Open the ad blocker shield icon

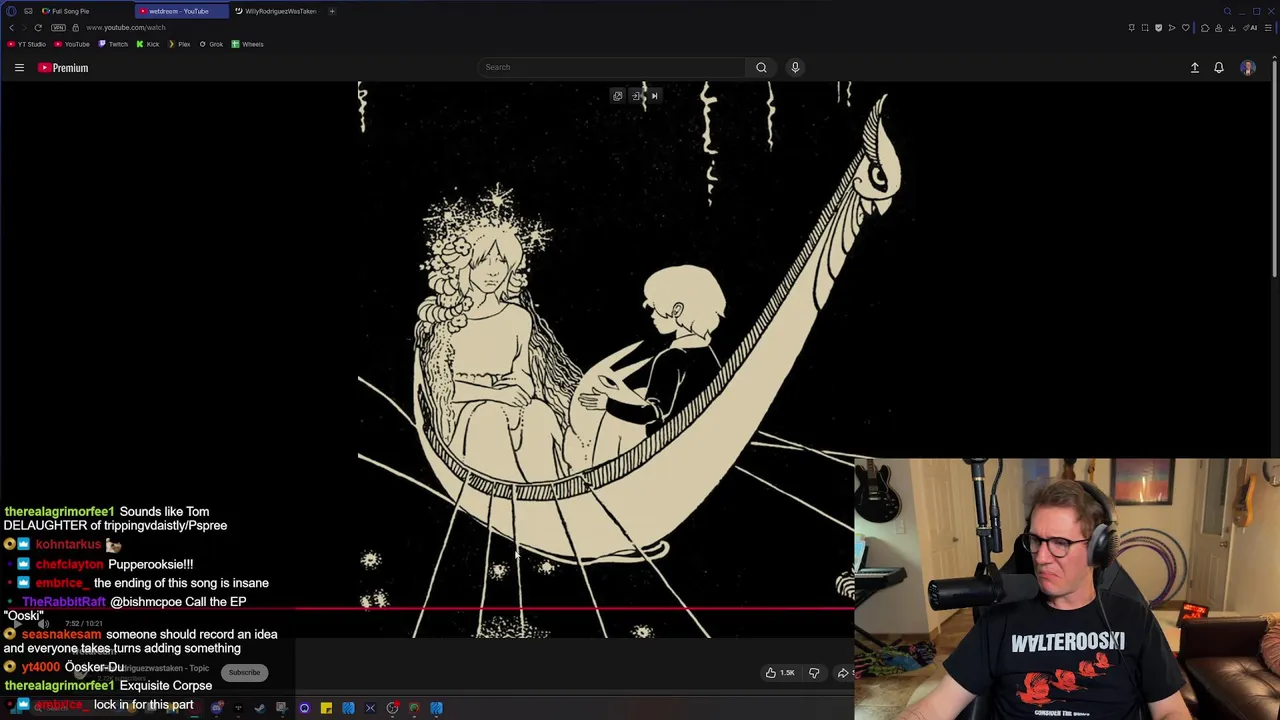click(1158, 28)
